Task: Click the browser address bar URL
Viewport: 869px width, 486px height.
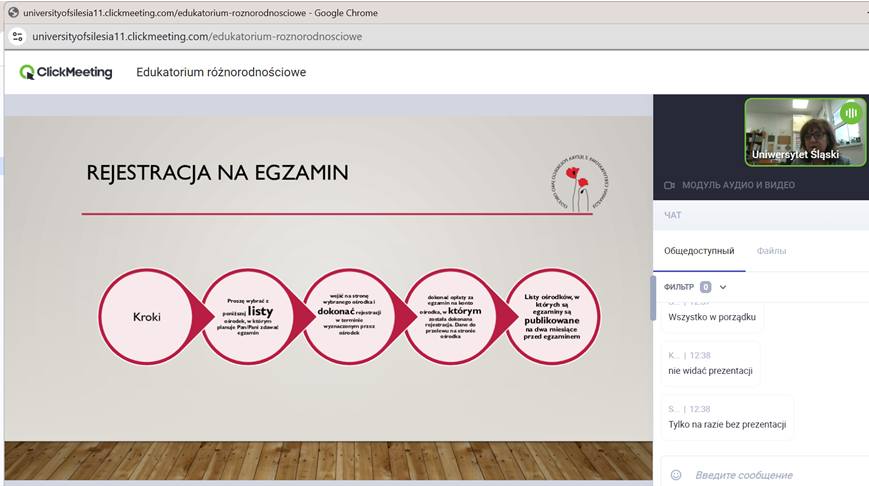Action: point(196,37)
